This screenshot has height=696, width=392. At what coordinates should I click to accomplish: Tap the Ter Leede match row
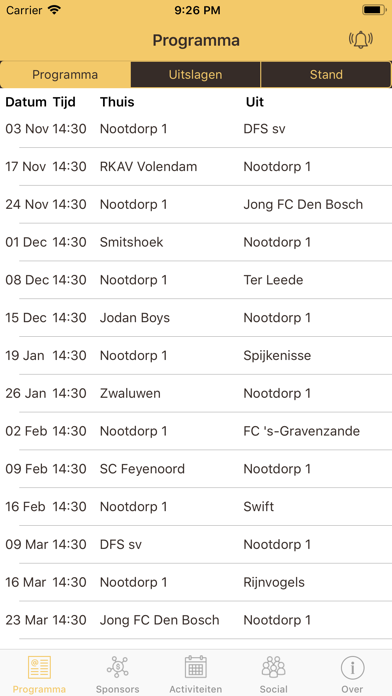tap(196, 280)
